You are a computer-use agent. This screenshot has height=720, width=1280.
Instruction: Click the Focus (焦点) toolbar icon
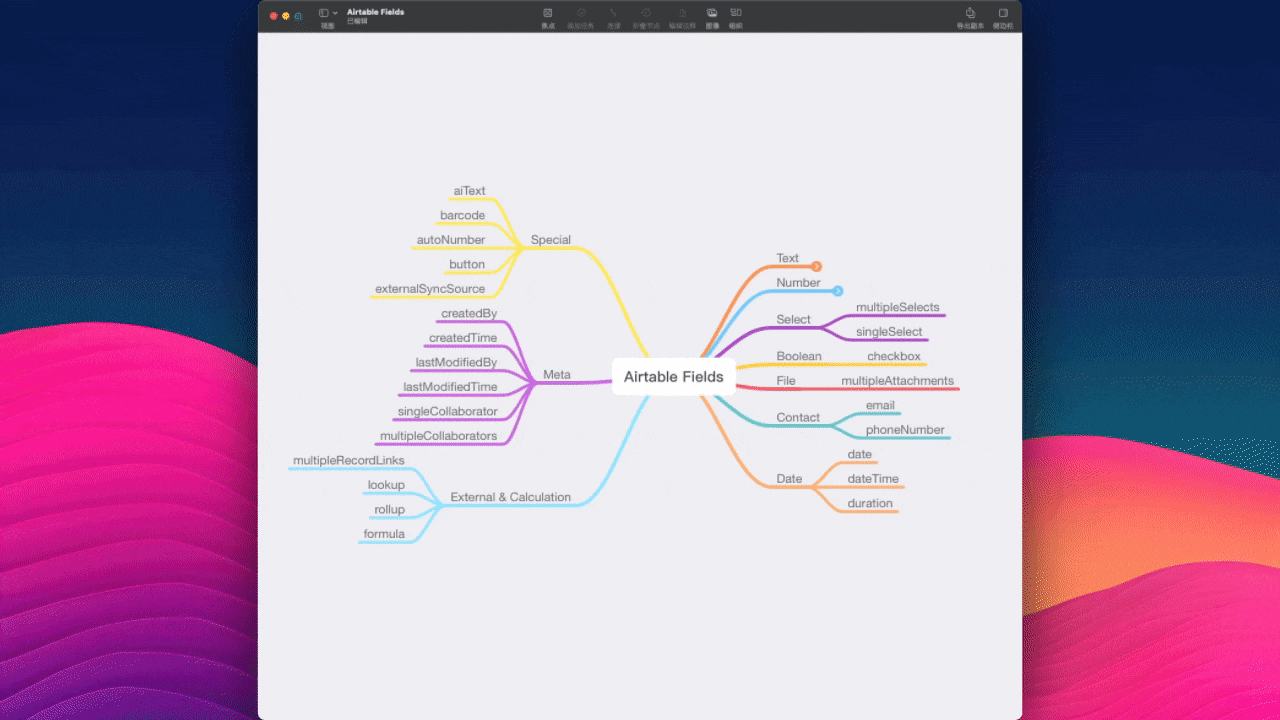click(x=548, y=13)
